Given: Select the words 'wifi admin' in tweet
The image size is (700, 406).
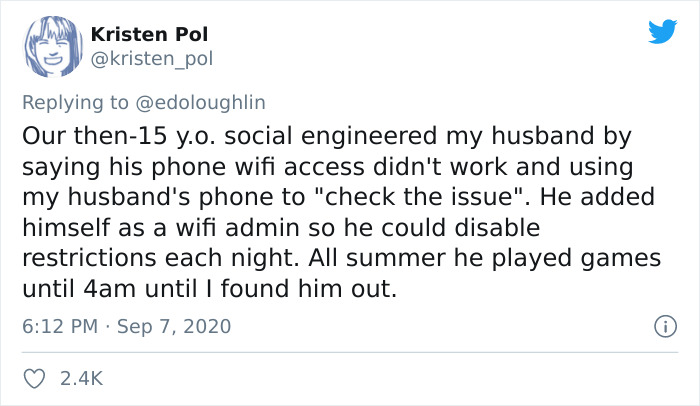Looking at the screenshot, I should (237, 227).
